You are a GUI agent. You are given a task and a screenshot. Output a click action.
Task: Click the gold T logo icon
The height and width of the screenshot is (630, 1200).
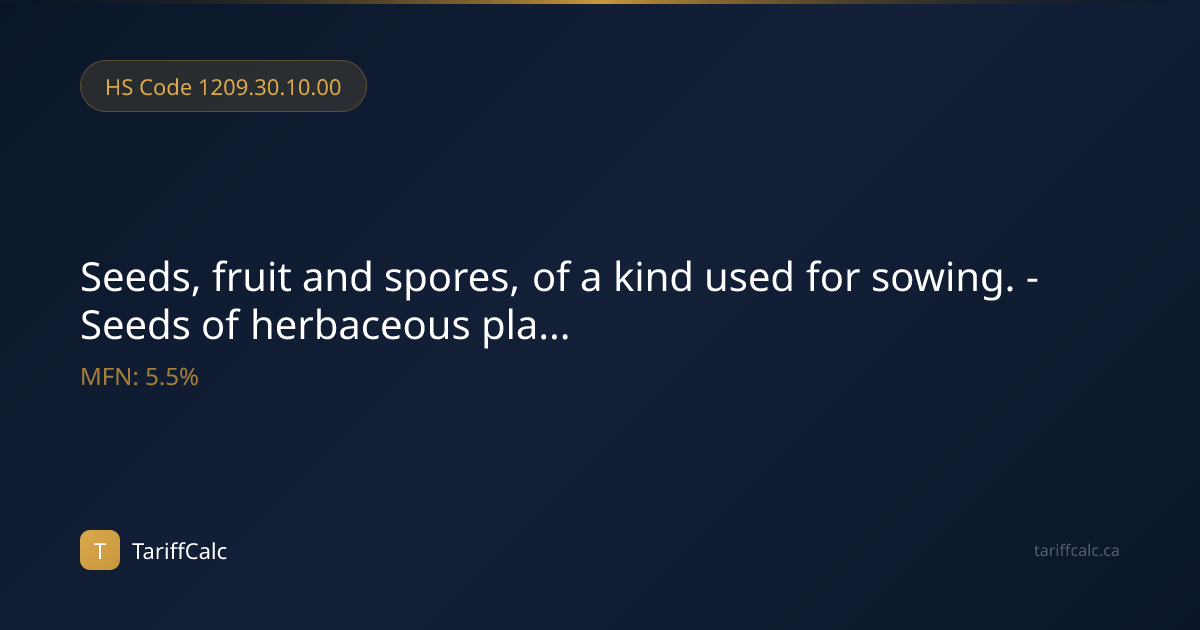tap(100, 550)
